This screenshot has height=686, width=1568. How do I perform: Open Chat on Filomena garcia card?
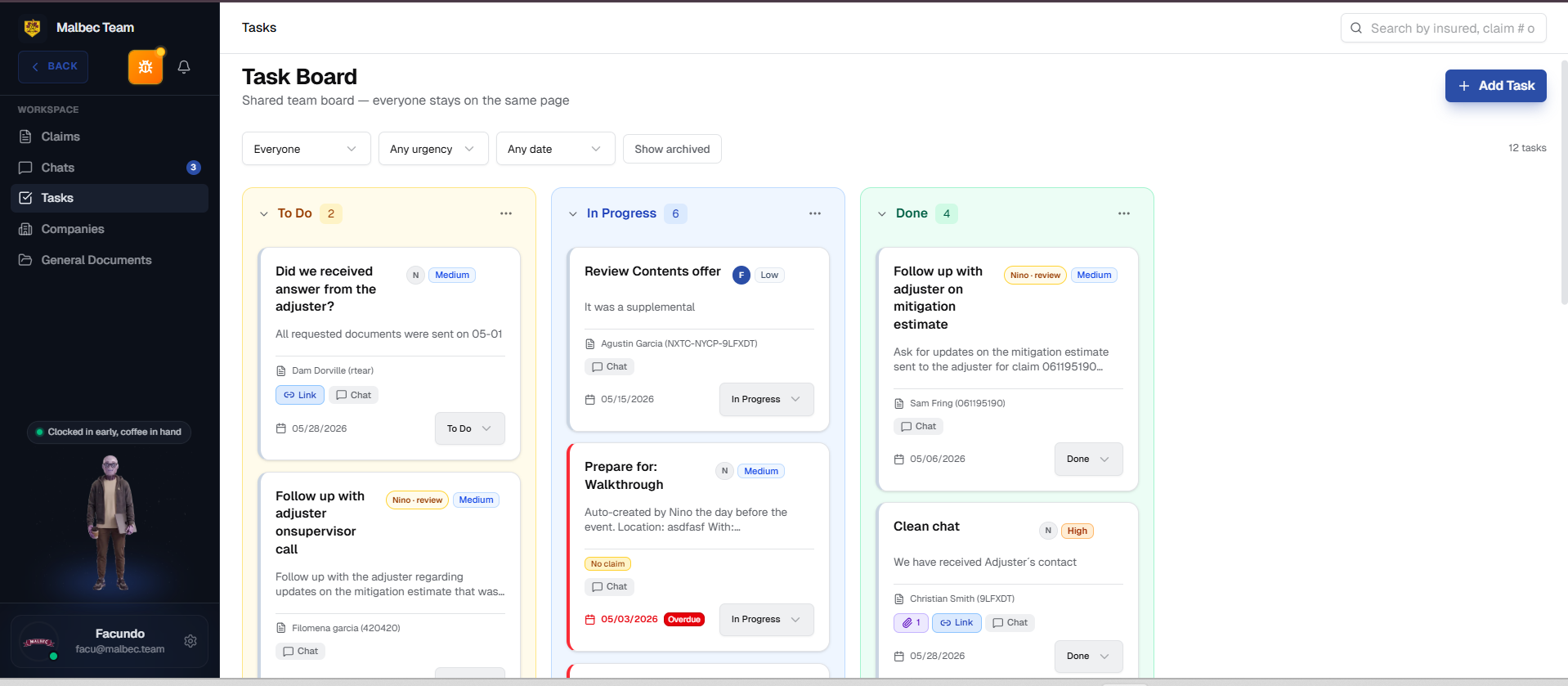300,652
